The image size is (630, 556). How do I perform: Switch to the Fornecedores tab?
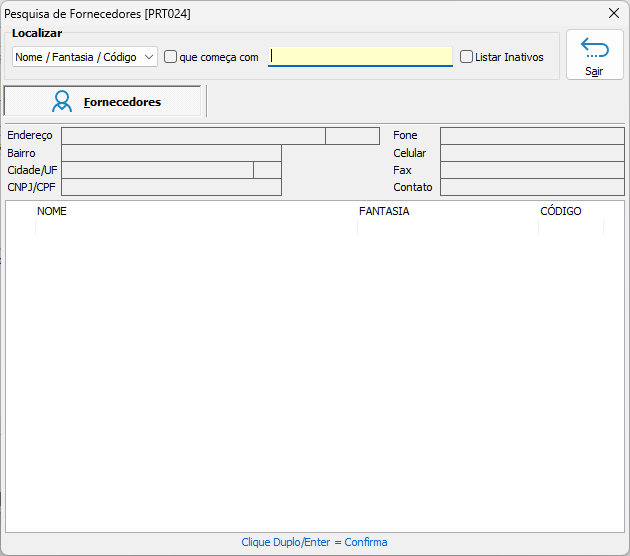[103, 101]
